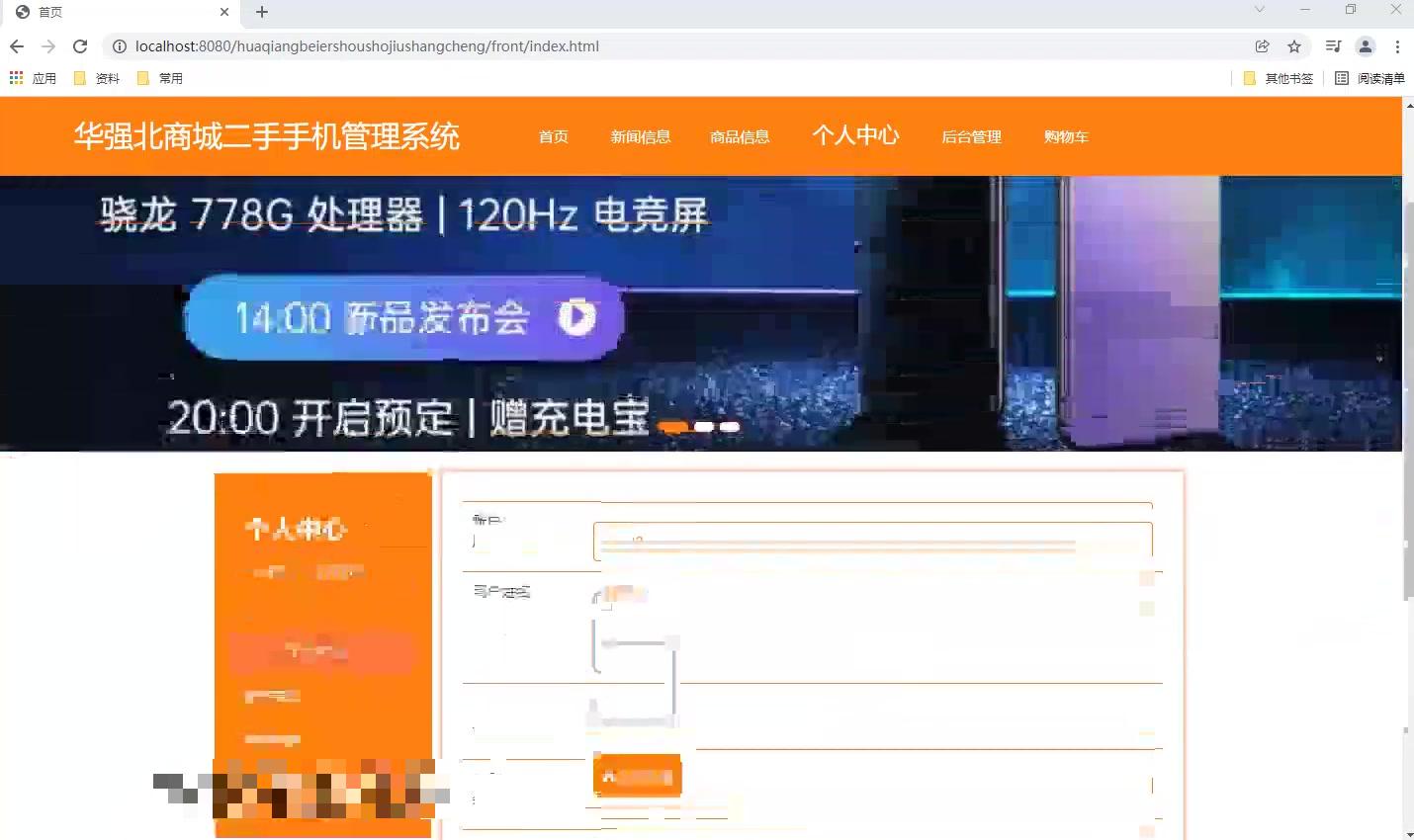Bookmark this page with the star icon
The image size is (1414, 840).
1294,46
